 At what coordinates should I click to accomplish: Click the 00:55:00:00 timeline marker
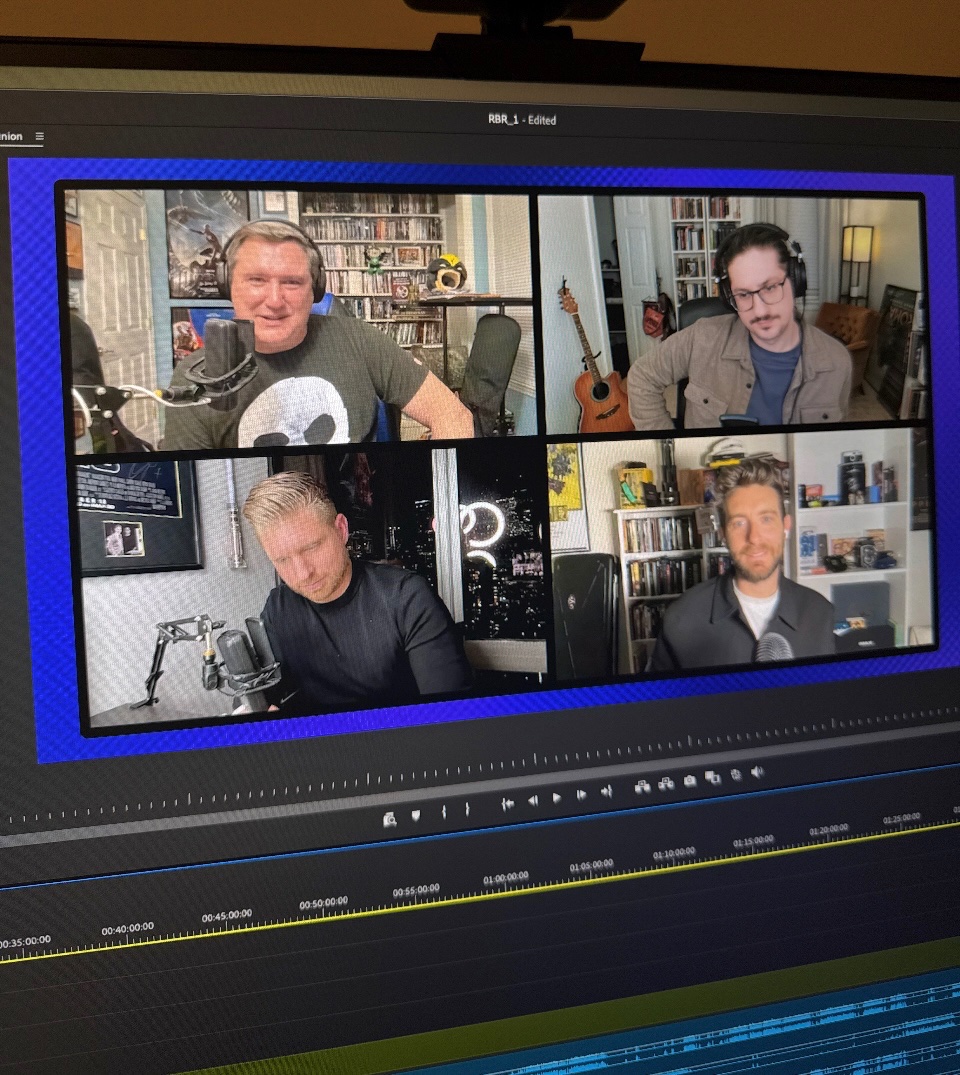pos(416,890)
